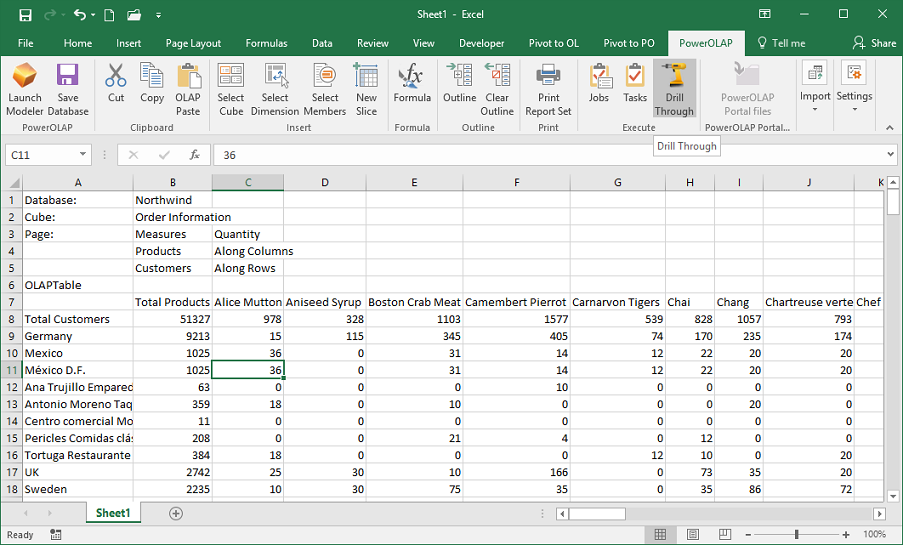Open Customize Quick Access Toolbar dropdown
Image resolution: width=903 pixels, height=545 pixels.
(158, 16)
